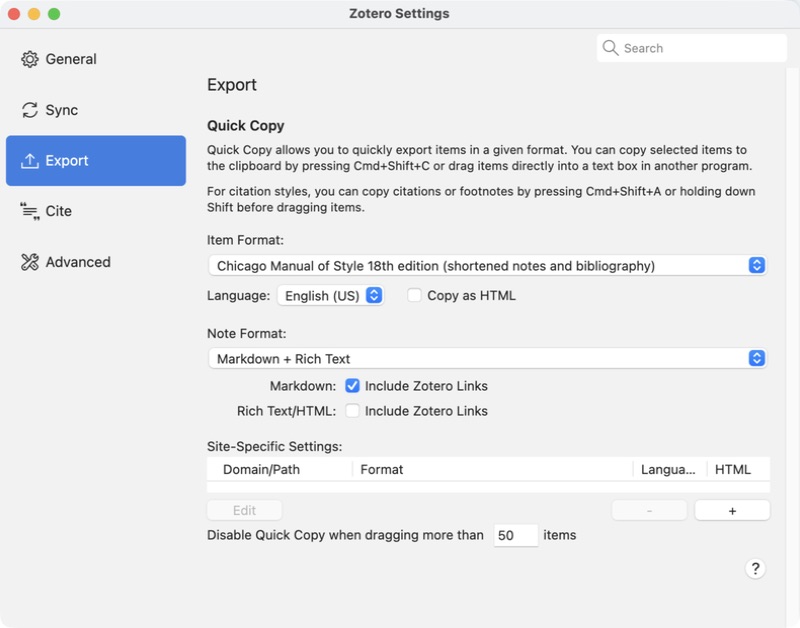Image resolution: width=800 pixels, height=628 pixels.
Task: Click the Edit site setting button
Action: (244, 511)
